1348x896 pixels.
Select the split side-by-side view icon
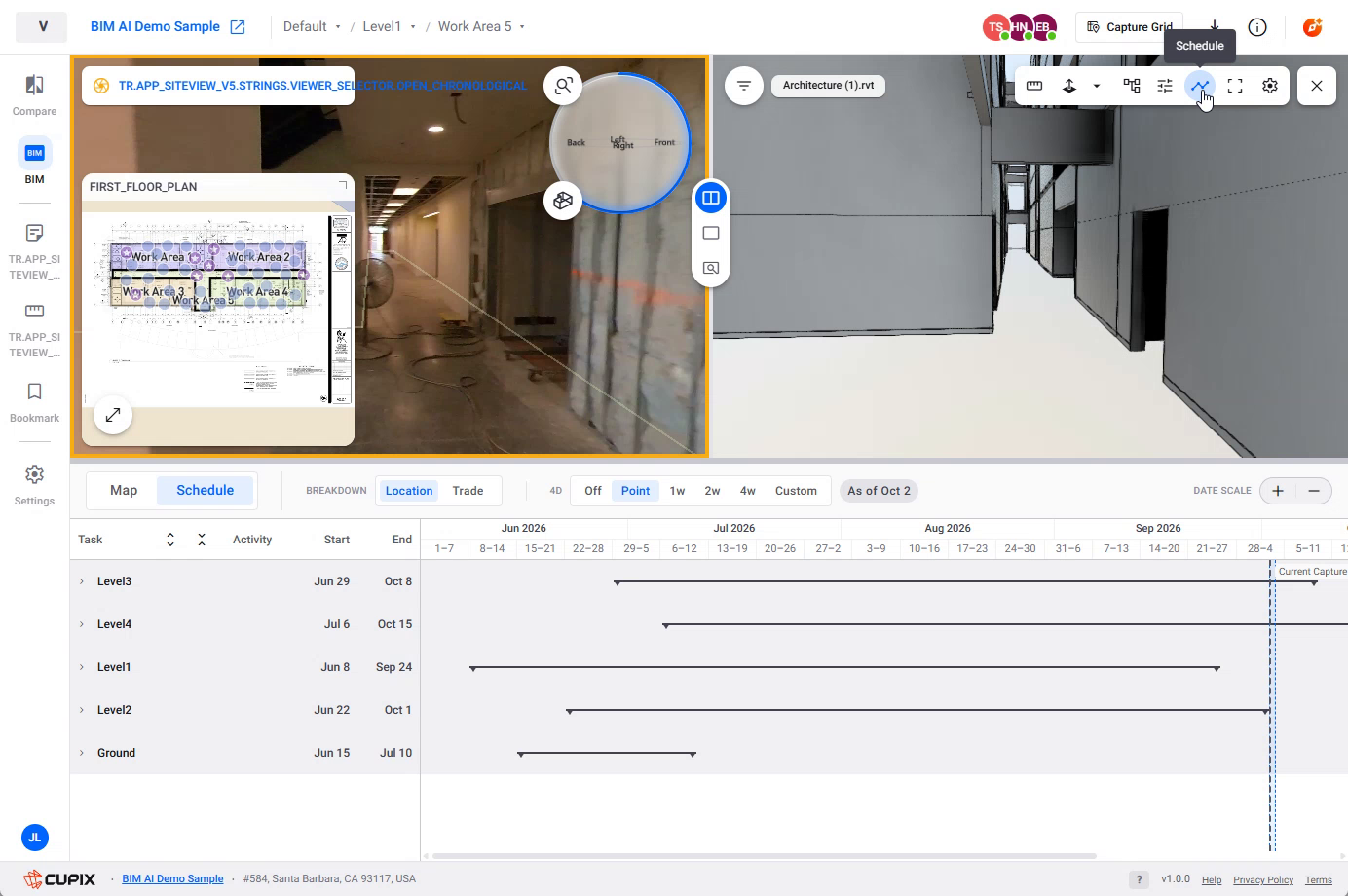pyautogui.click(x=711, y=198)
